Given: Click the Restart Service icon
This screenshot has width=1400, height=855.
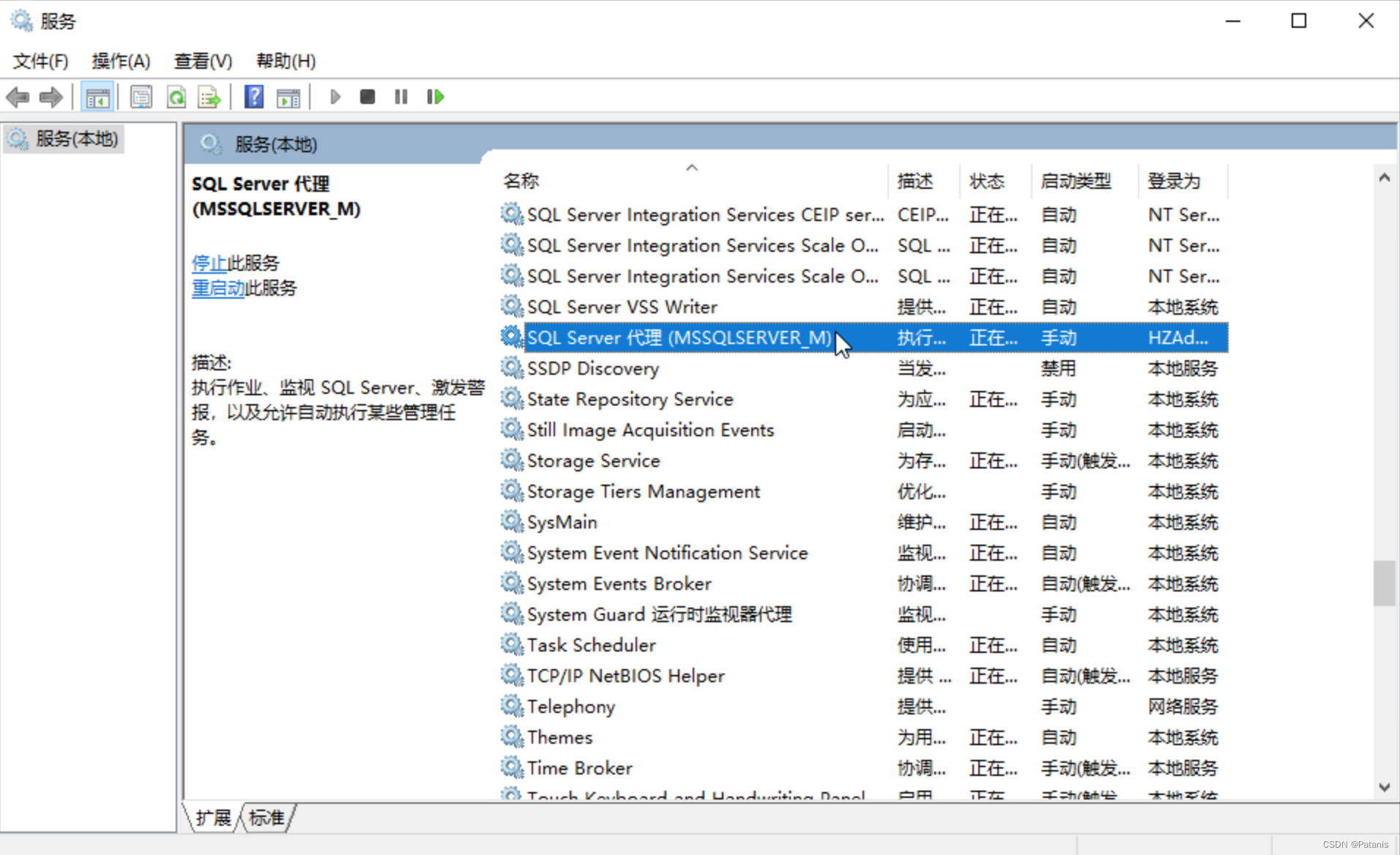Looking at the screenshot, I should 435,97.
